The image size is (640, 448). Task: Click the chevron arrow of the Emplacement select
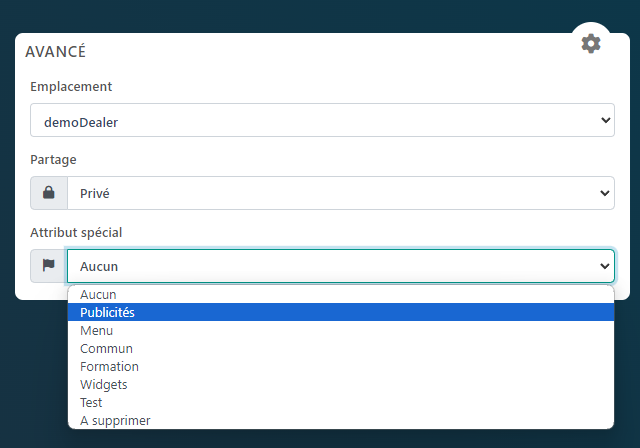604,121
